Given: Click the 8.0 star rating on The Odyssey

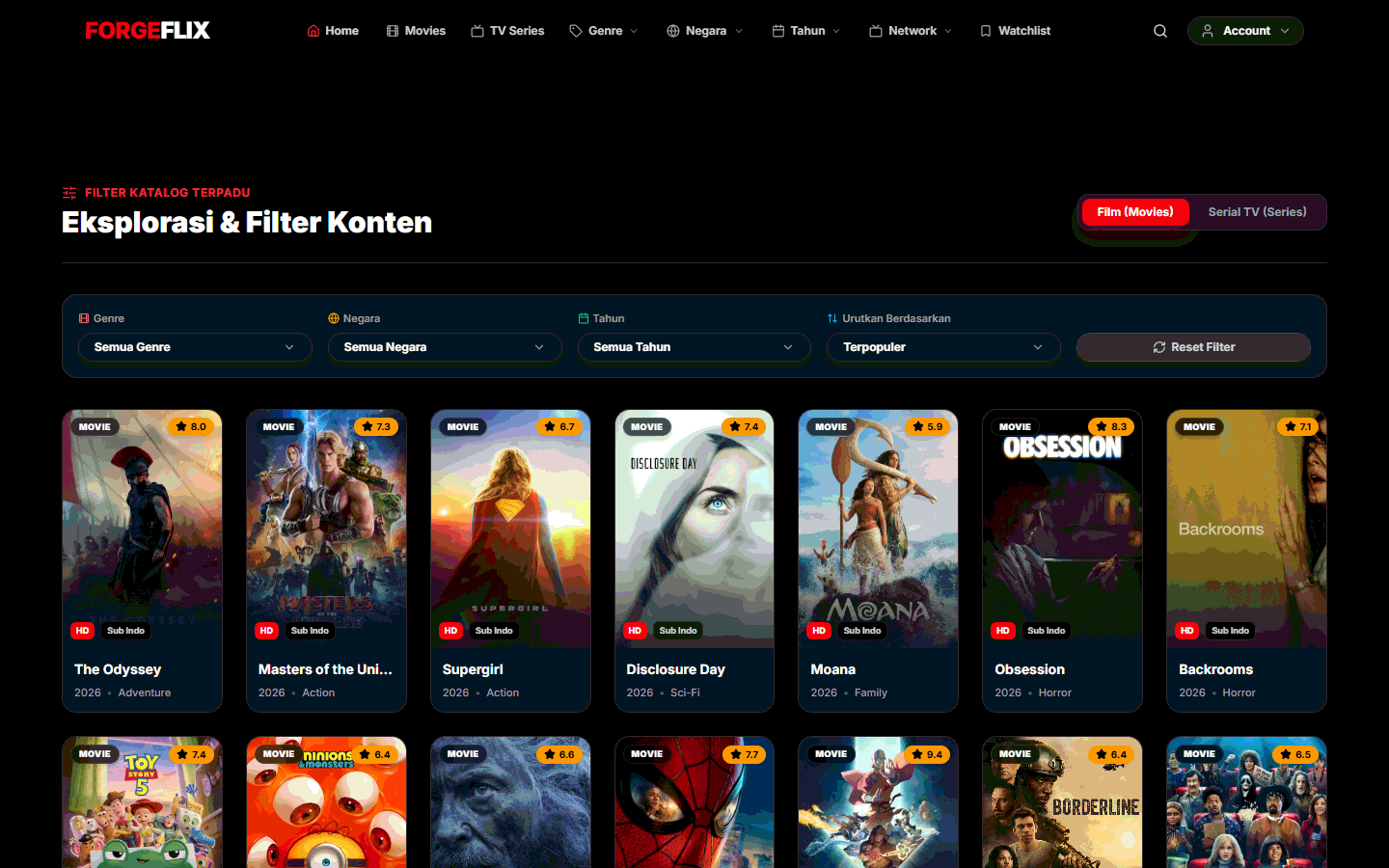Looking at the screenshot, I should coord(191,426).
